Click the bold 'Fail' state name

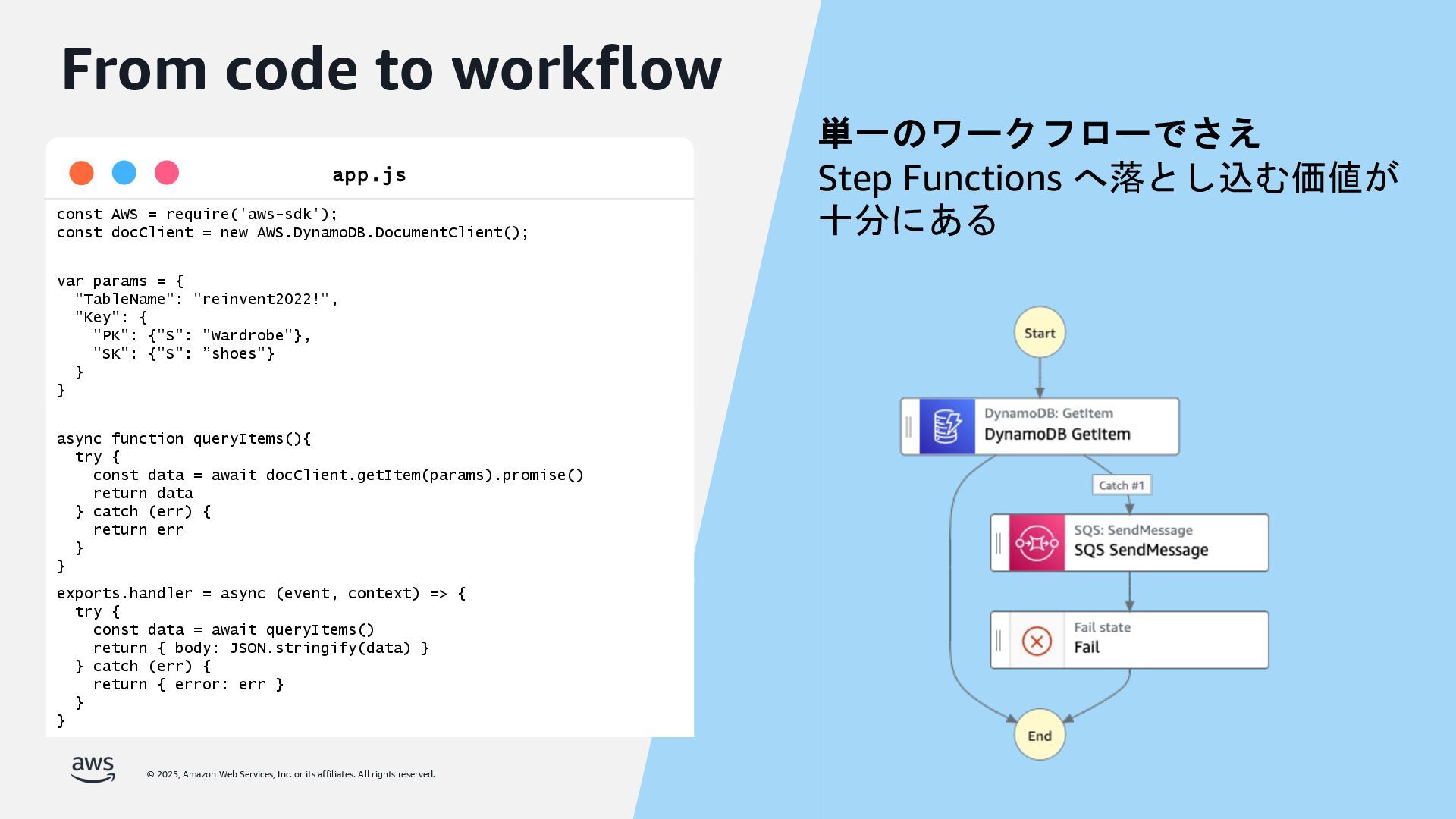tap(1087, 648)
